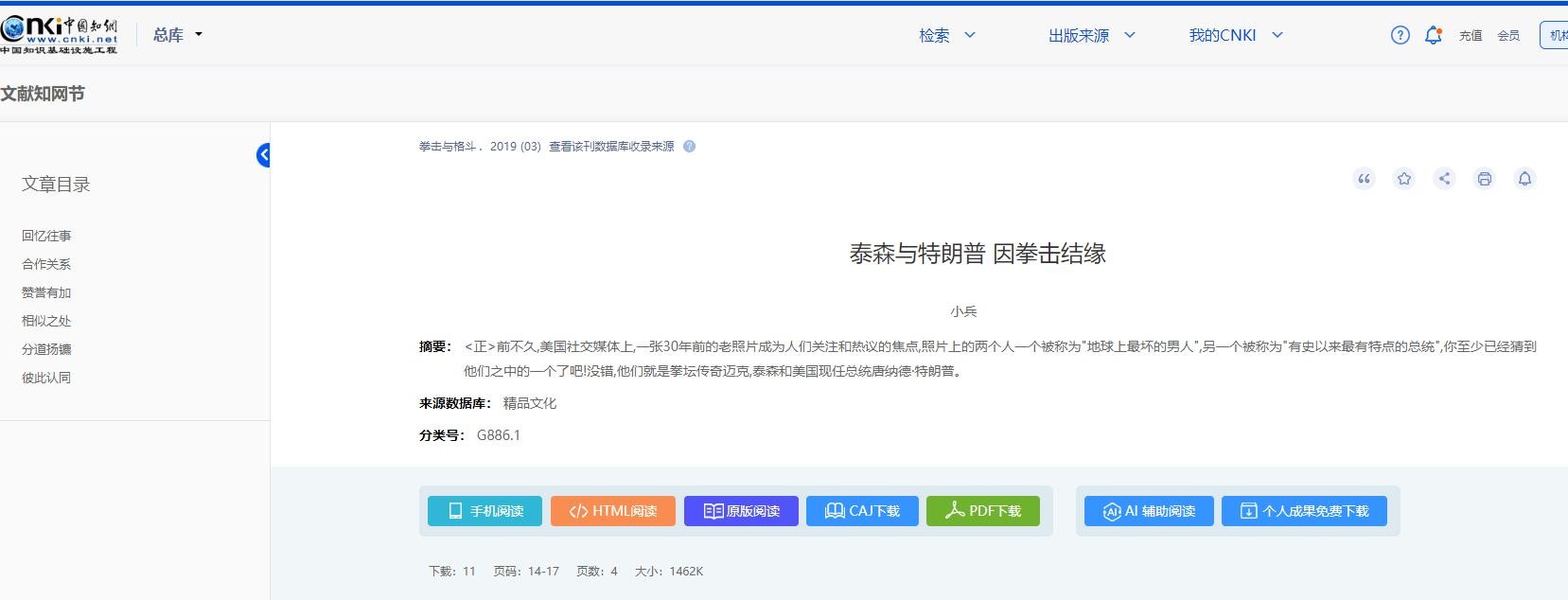Print the article using printer icon
Viewport: 1568px width, 600px height.
pyautogui.click(x=1485, y=179)
